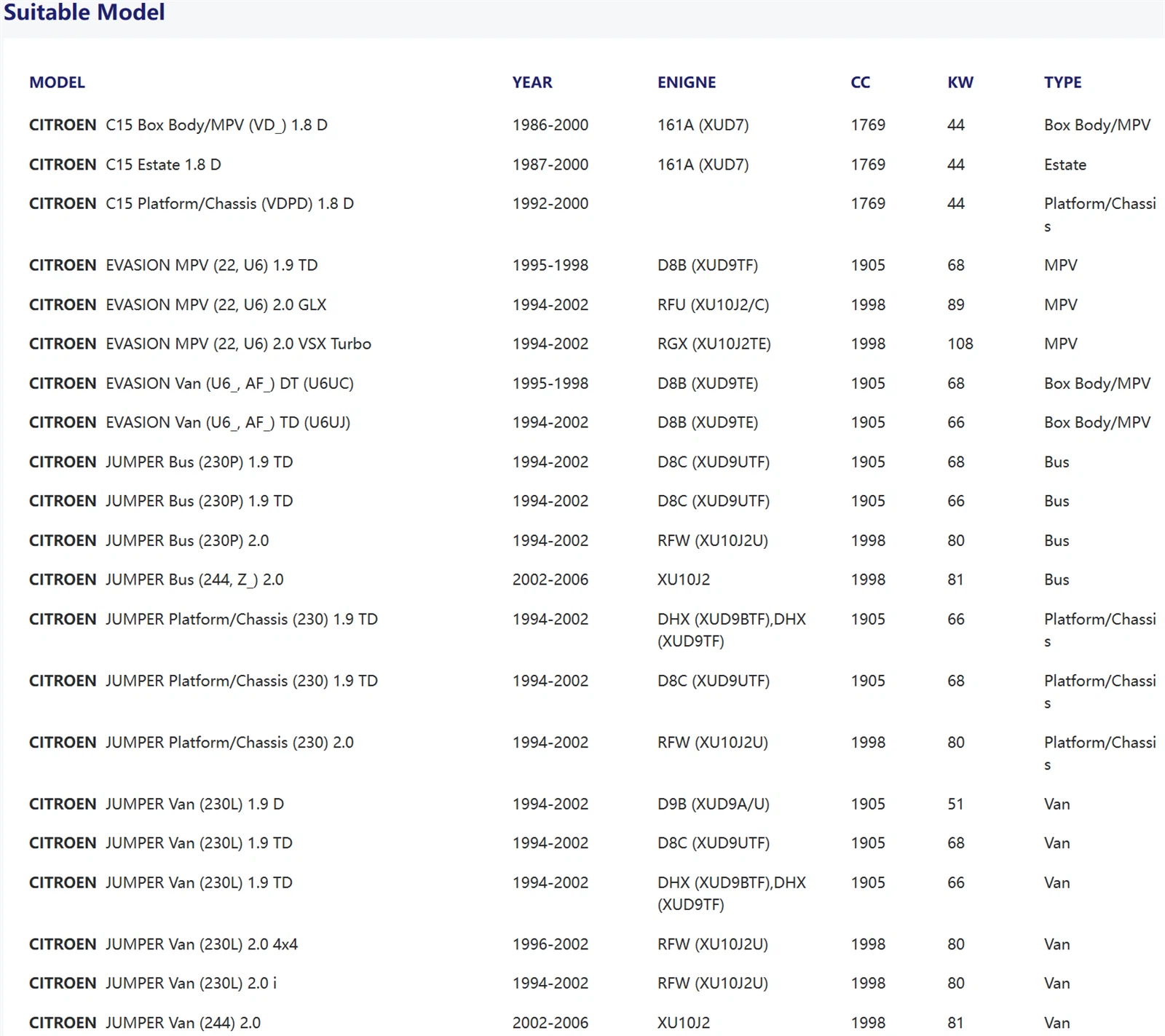The image size is (1165, 1036).
Task: Click engine code RGX (XU10J2TE)
Action: [714, 344]
